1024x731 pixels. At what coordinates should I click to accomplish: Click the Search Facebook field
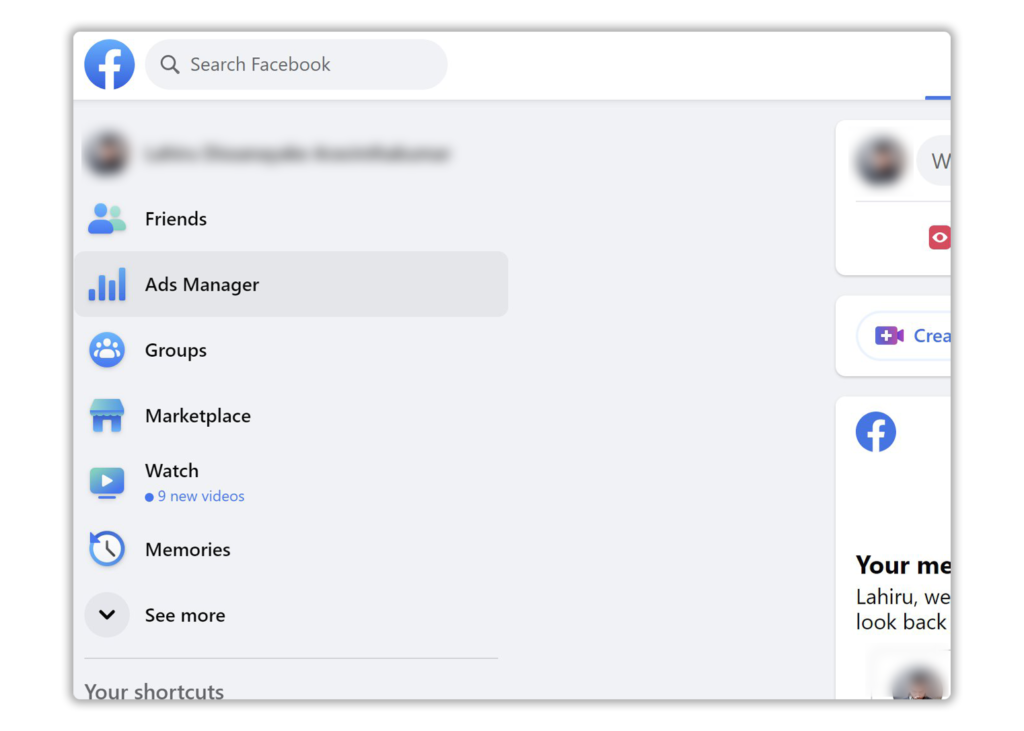click(x=296, y=64)
